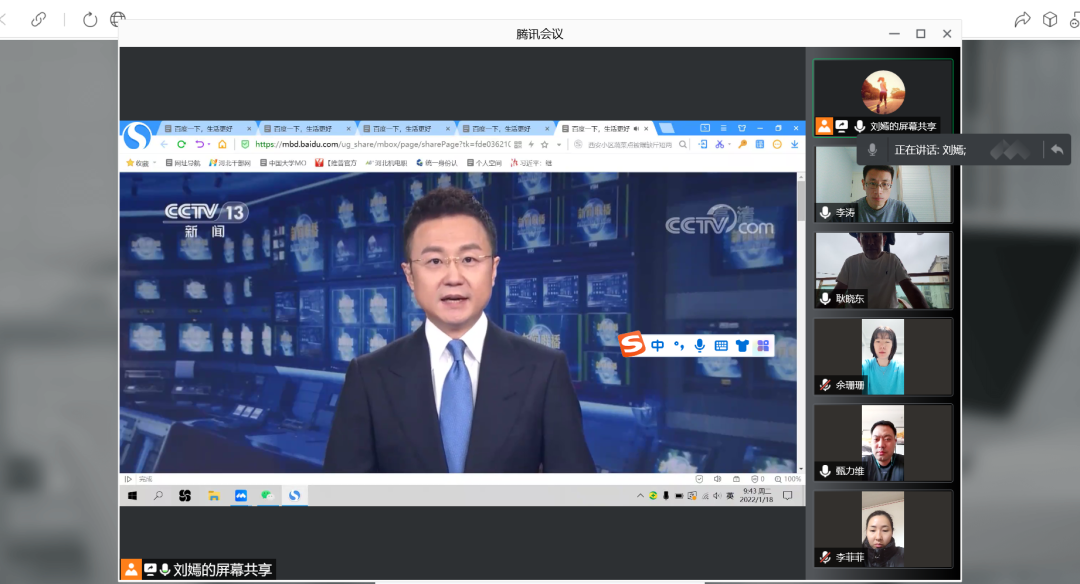The width and height of the screenshot is (1080, 584).
Task: Click the IME punctuation mode icon
Action: click(678, 345)
